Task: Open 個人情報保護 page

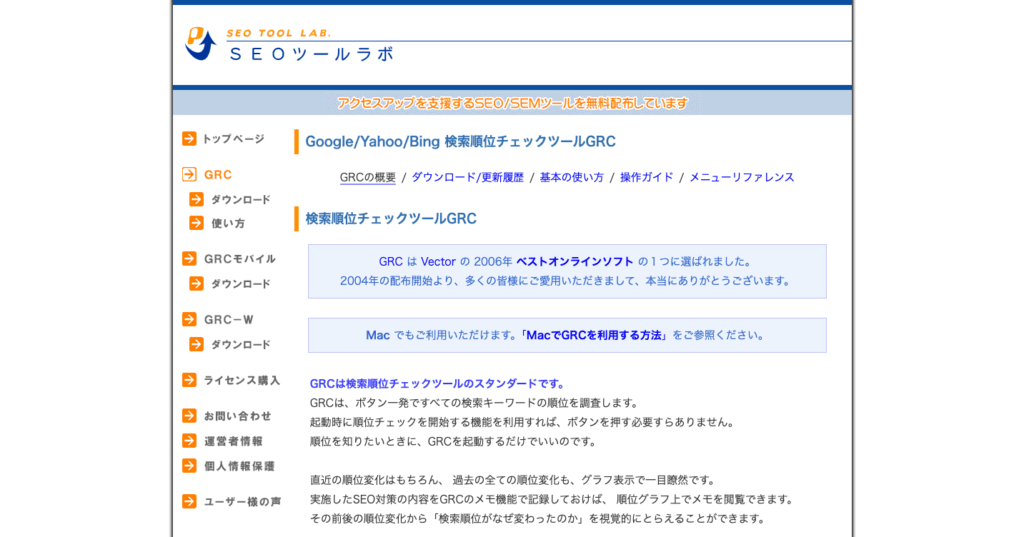Action: 240,466
